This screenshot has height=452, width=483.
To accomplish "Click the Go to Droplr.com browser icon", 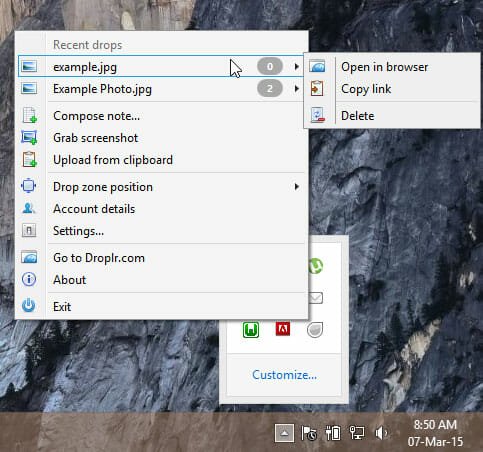I will [29, 257].
